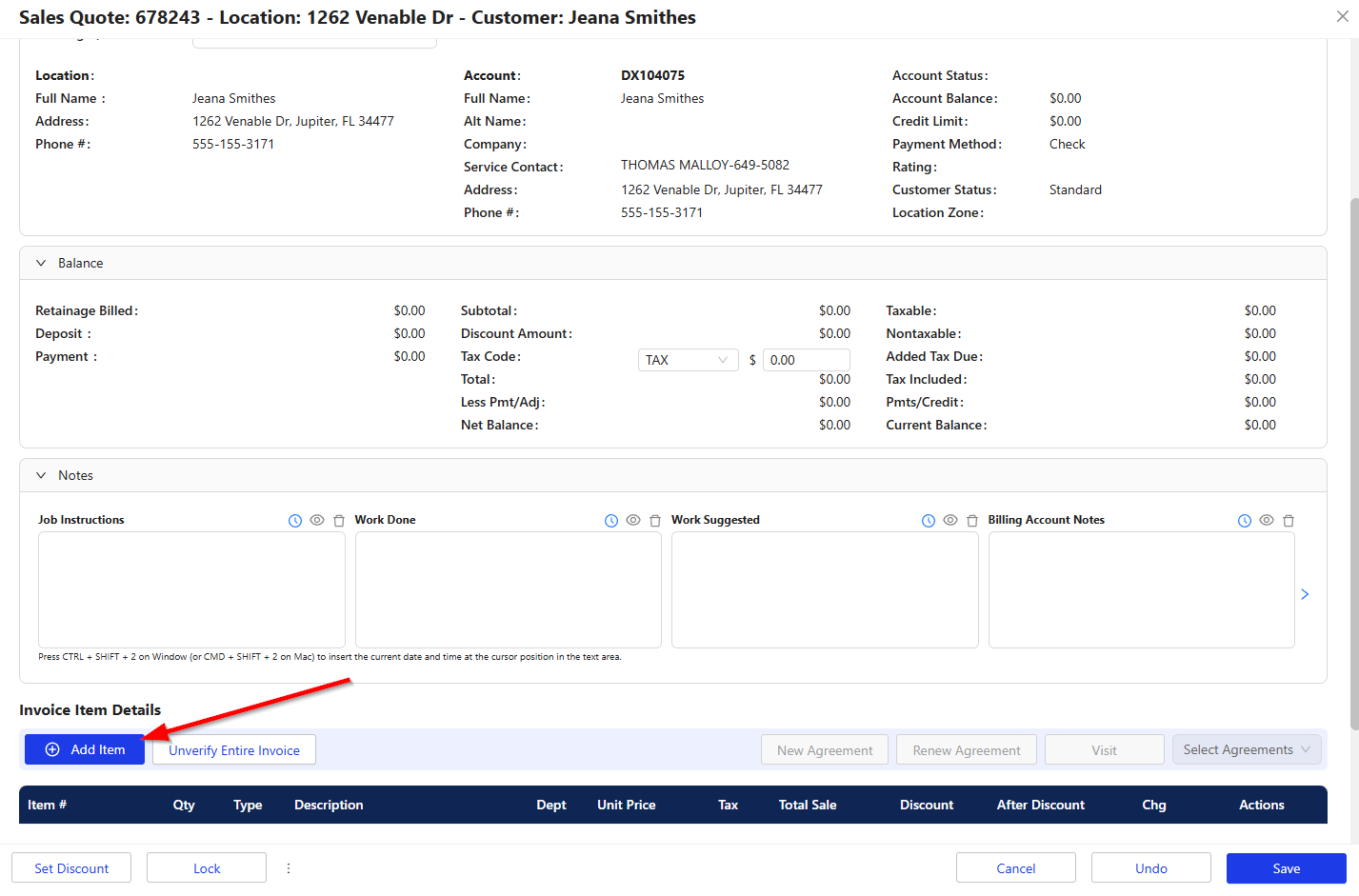1359x896 pixels.
Task: Collapse the Balance section
Action: coord(41,263)
